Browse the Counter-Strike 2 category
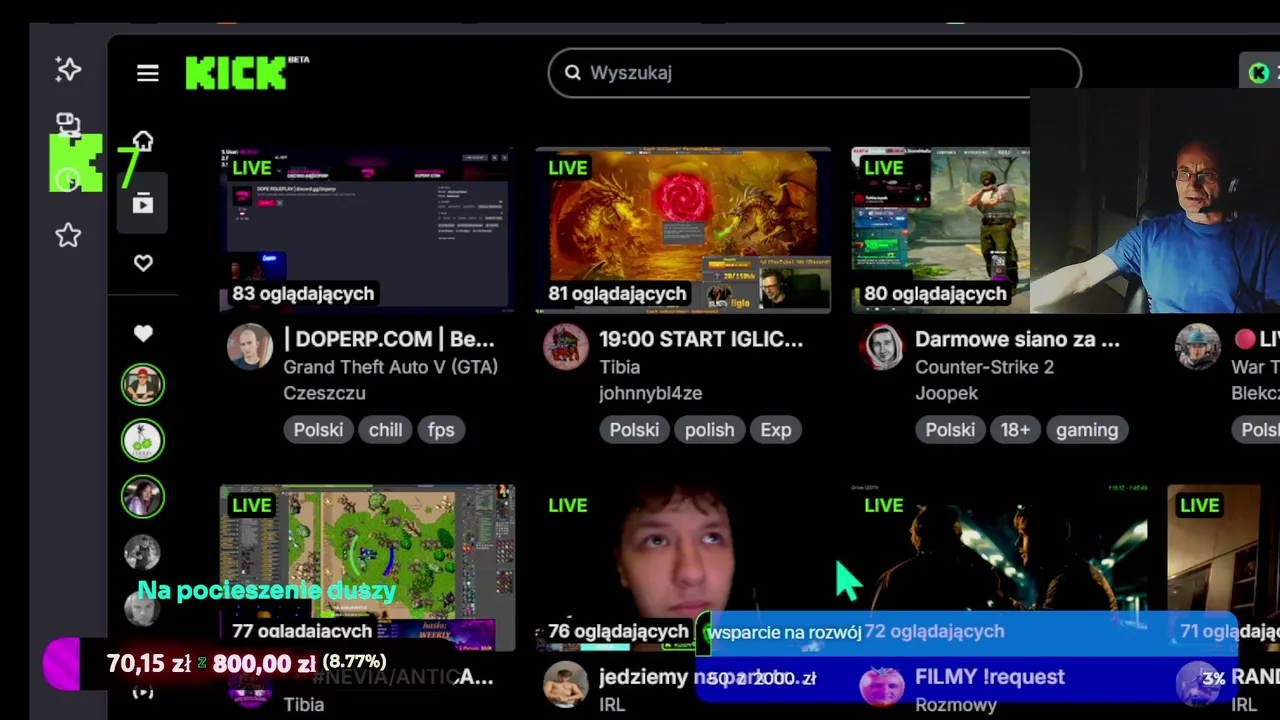Screen dimensions: 1280x720 point(984,367)
